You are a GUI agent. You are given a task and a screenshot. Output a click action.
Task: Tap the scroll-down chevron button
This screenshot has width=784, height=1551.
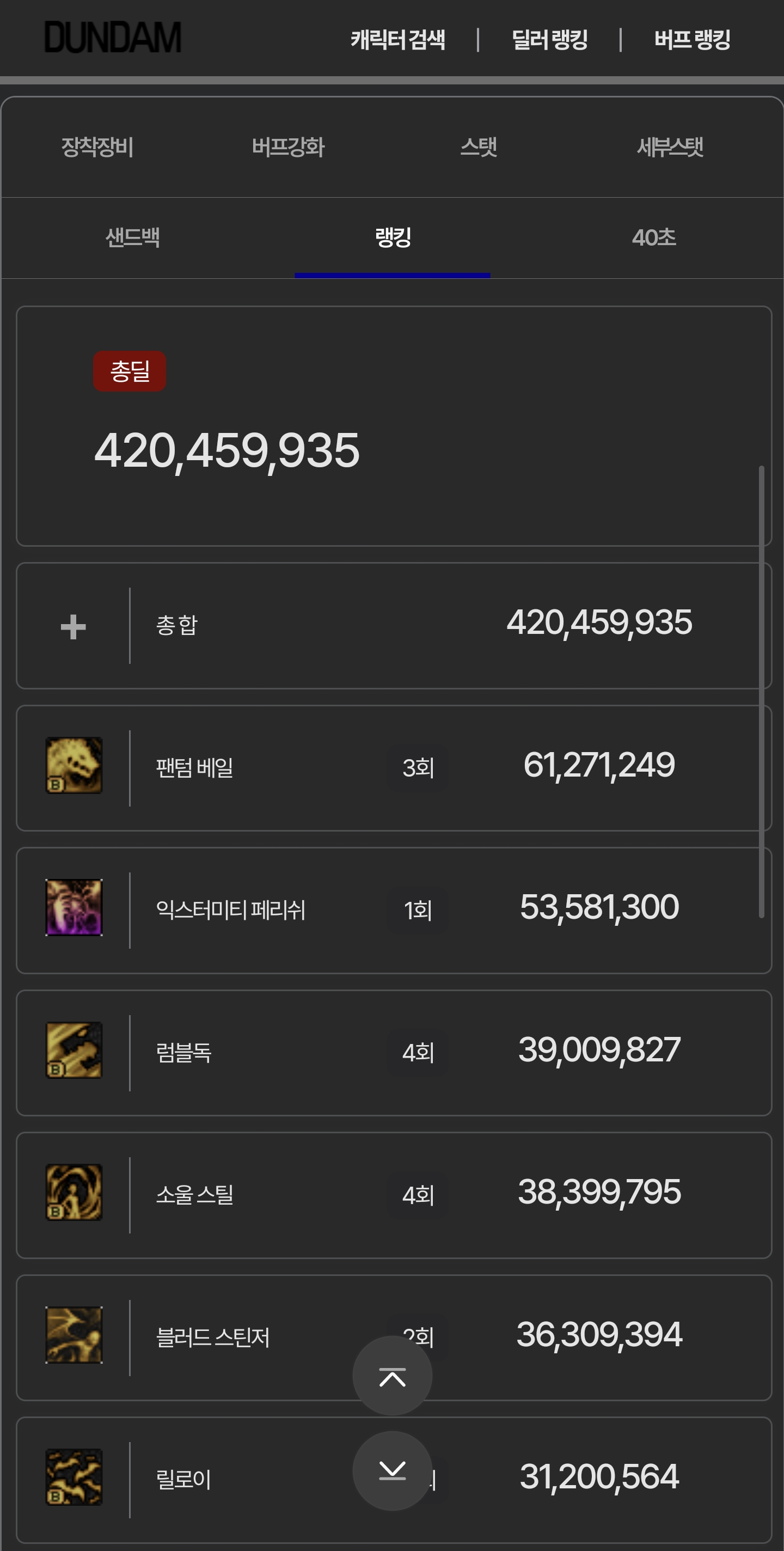[392, 1471]
